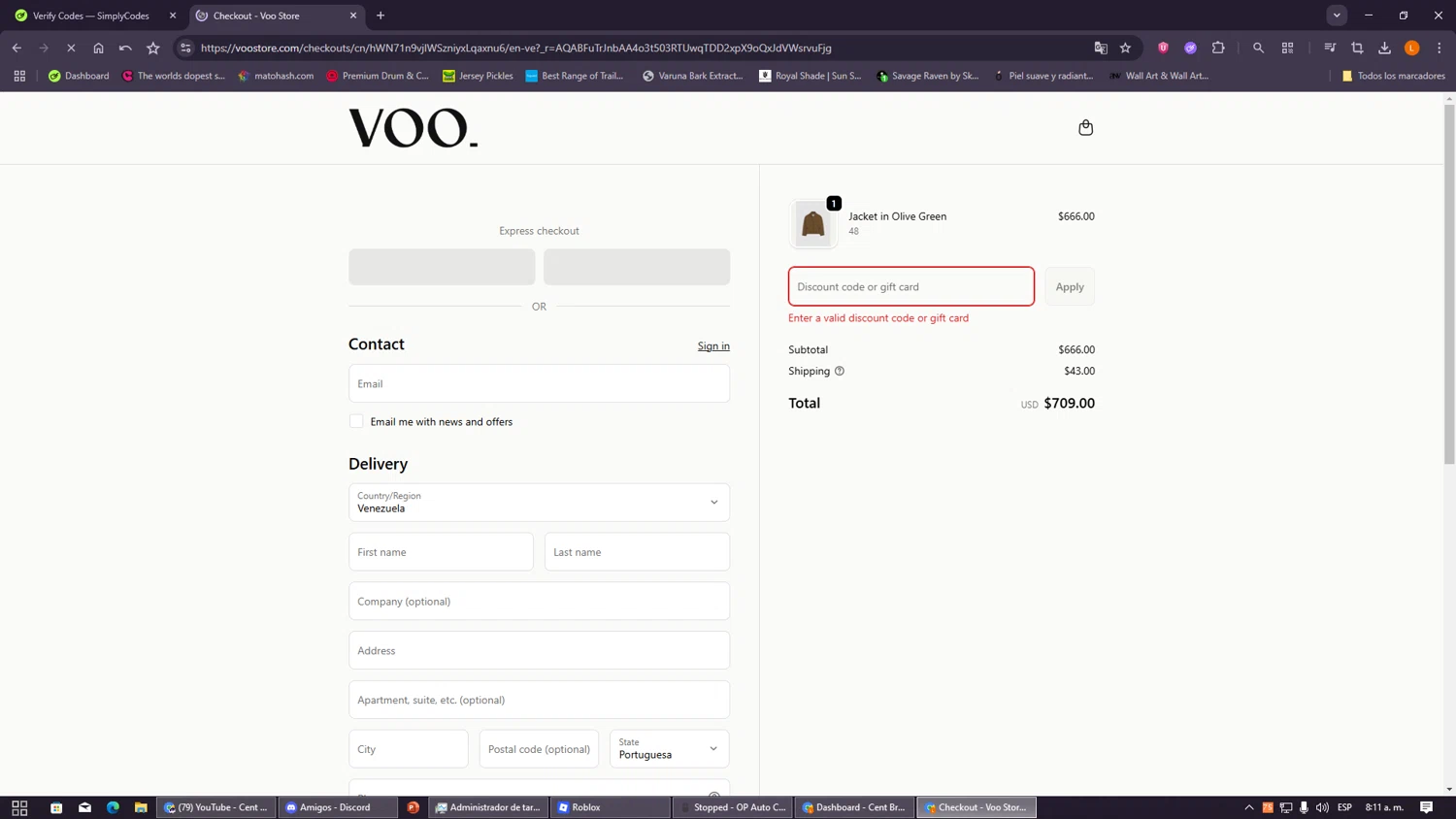Switch to YouTube taskbar window
Image resolution: width=1456 pixels, height=819 pixels.
215,807
